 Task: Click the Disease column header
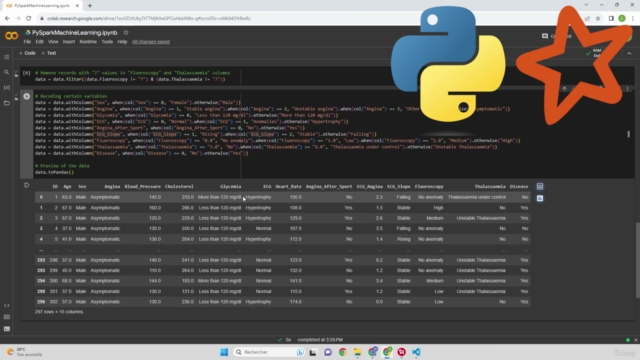click(519, 187)
